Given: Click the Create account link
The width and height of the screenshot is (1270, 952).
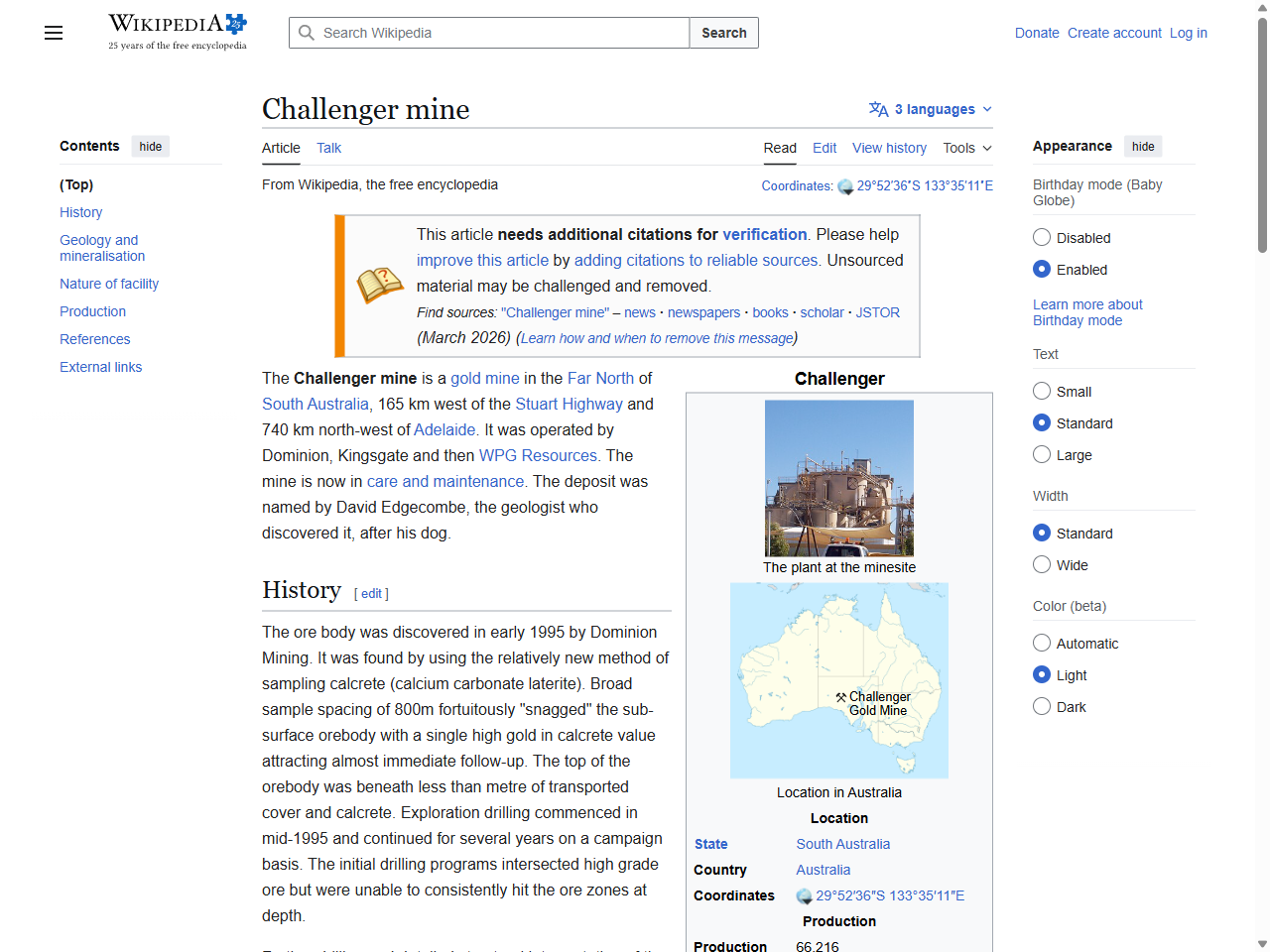Looking at the screenshot, I should click(x=1114, y=33).
